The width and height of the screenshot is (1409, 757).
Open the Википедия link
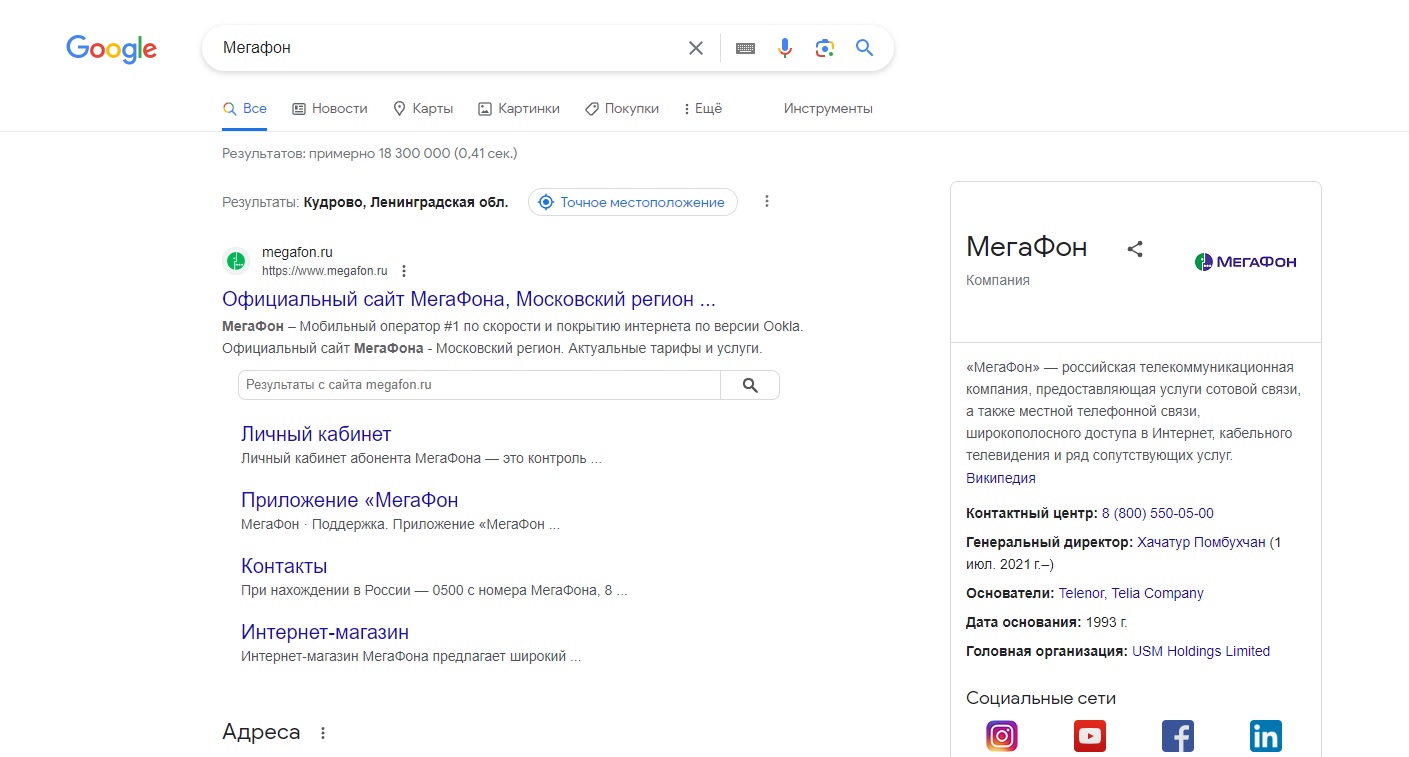[x=1001, y=478]
